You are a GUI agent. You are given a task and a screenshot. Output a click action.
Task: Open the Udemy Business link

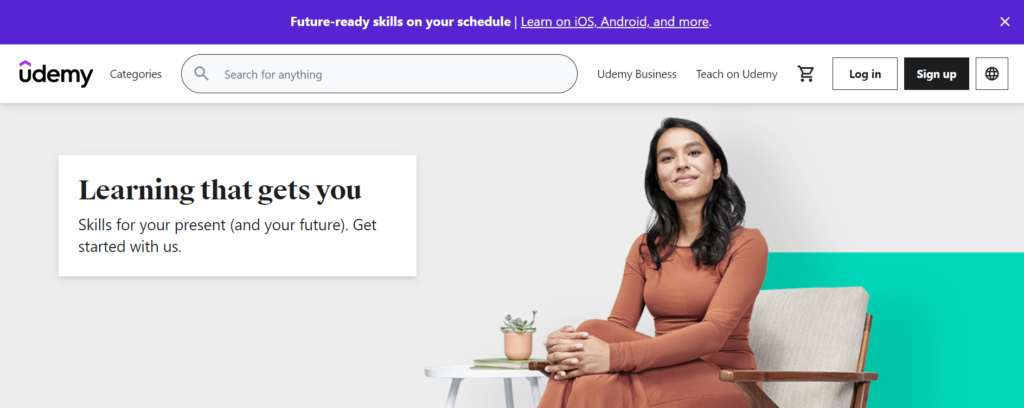pyautogui.click(x=637, y=74)
